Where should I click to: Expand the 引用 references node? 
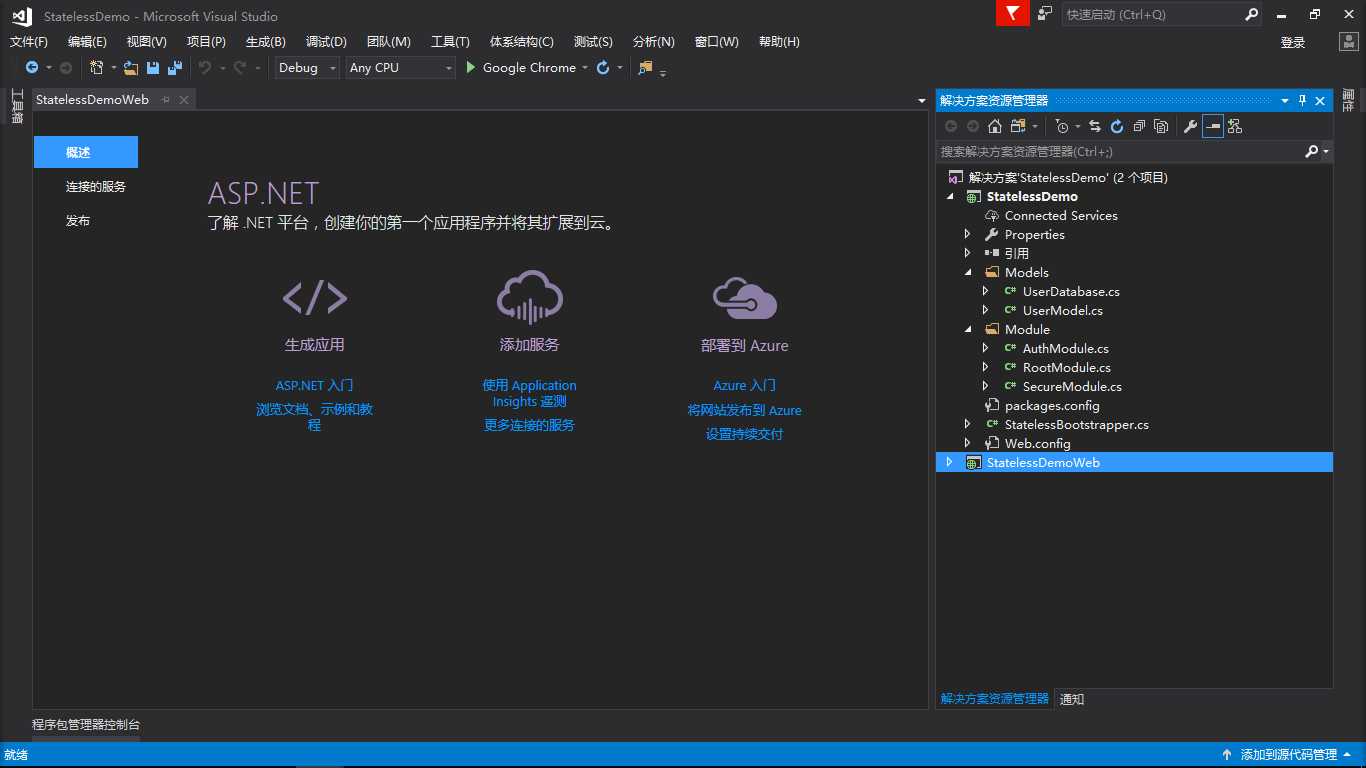pos(967,253)
